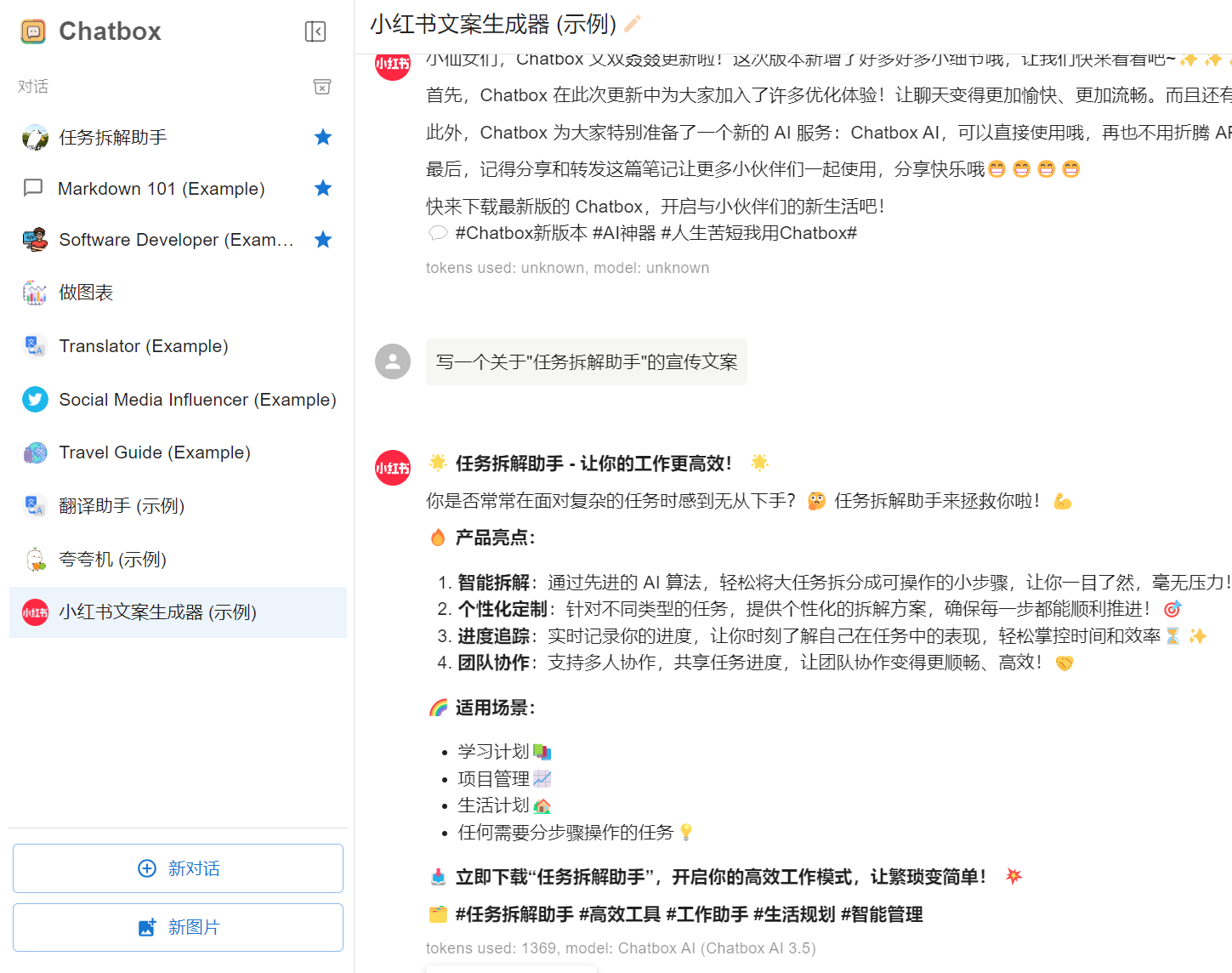Open the Markdown 101 (Example) conversation
Image resolution: width=1232 pixels, height=973 pixels.
pyautogui.click(x=178, y=188)
